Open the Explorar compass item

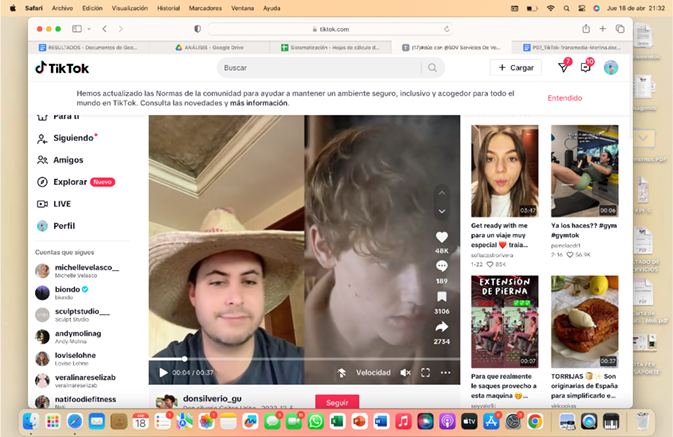[x=70, y=182]
